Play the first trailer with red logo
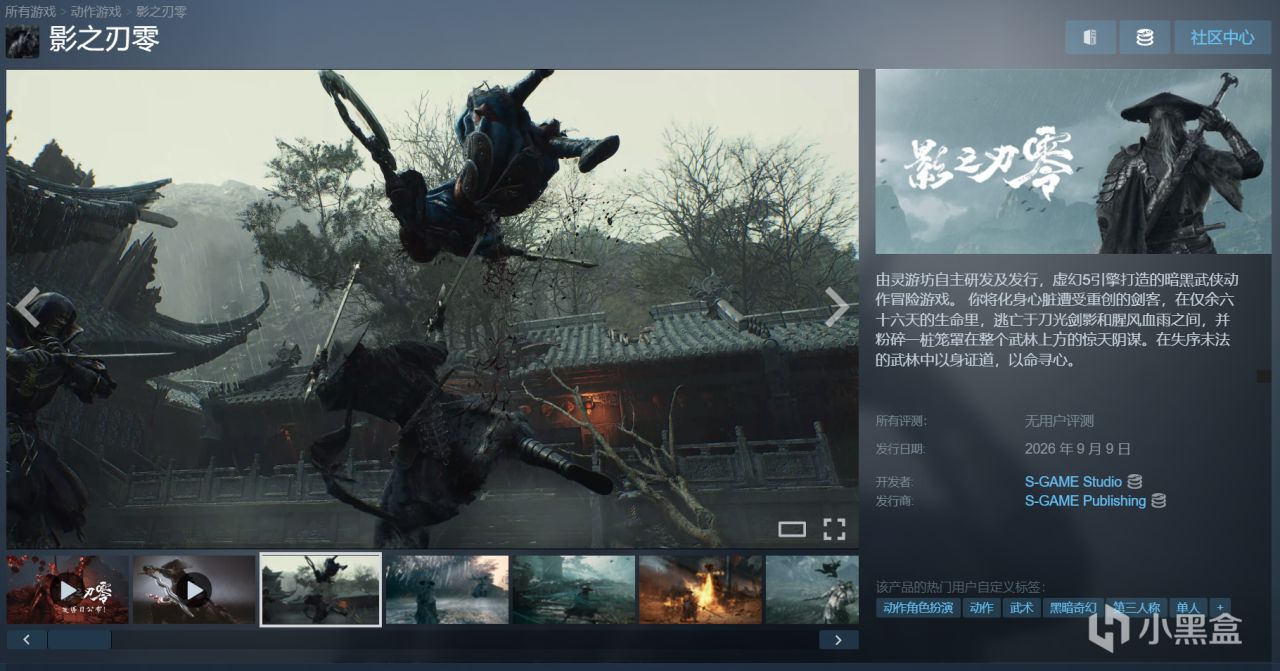This screenshot has height=671, width=1280. click(x=67, y=590)
